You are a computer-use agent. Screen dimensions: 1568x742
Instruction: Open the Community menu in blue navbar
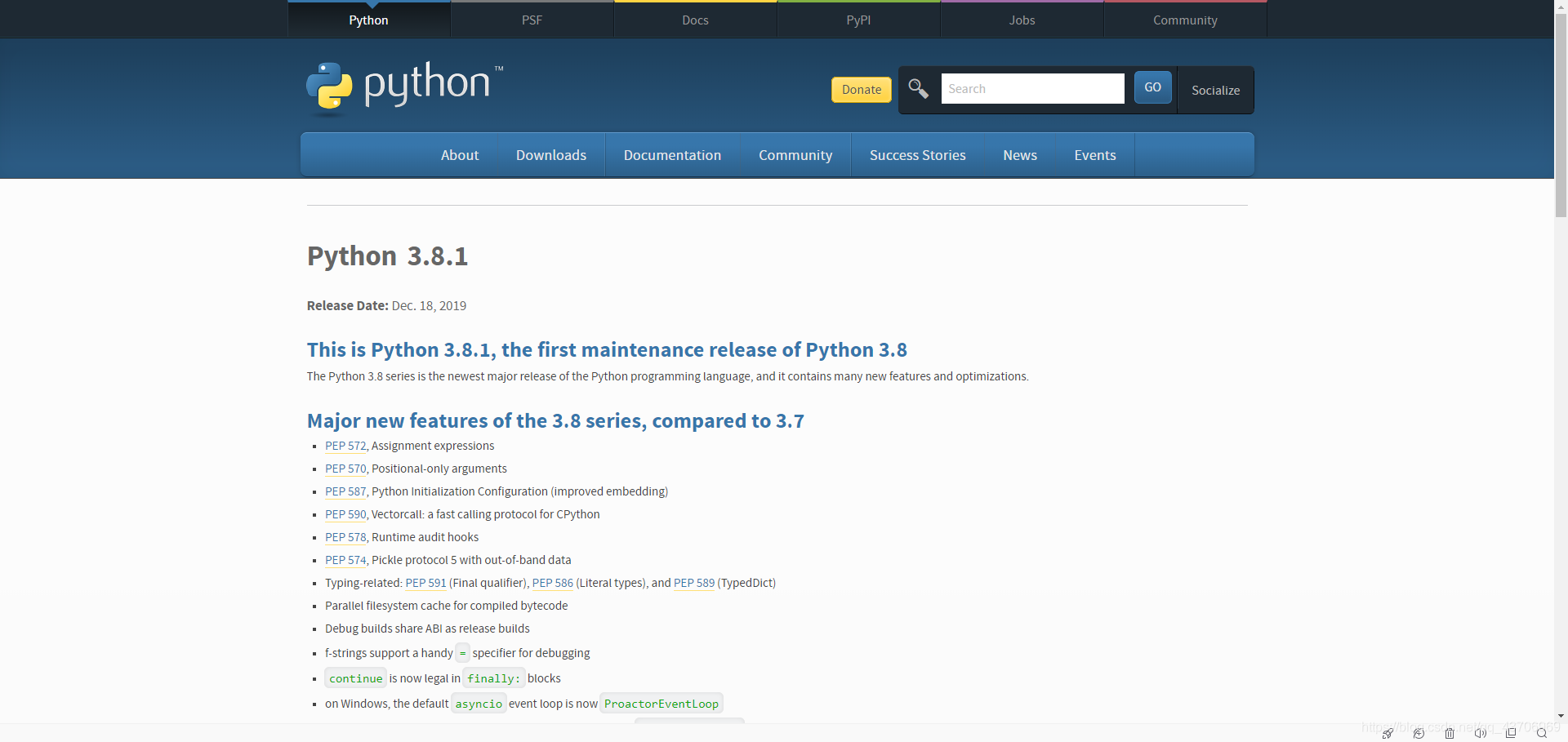(x=795, y=155)
